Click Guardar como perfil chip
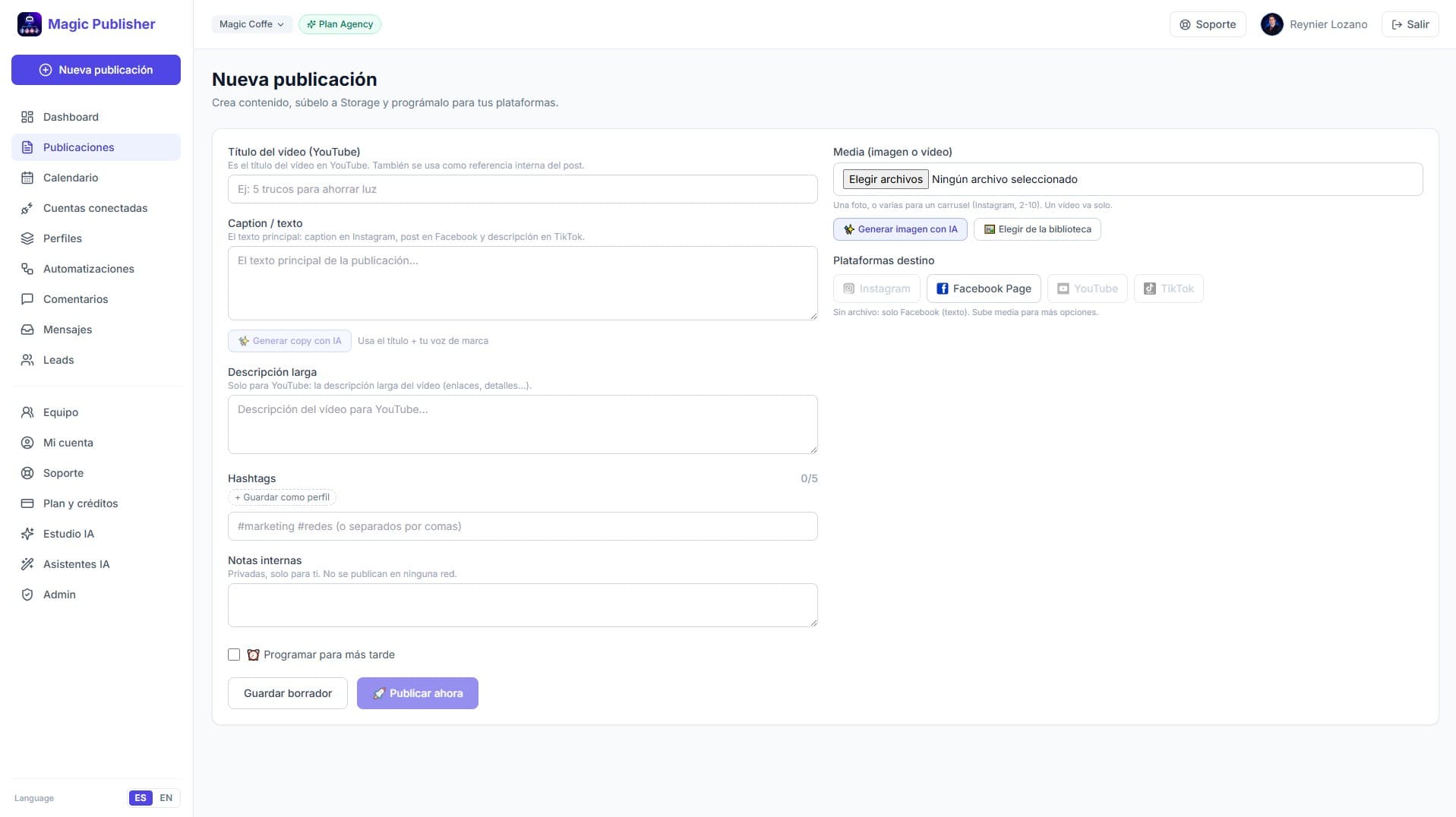Image resolution: width=1456 pixels, height=817 pixels. (x=282, y=497)
